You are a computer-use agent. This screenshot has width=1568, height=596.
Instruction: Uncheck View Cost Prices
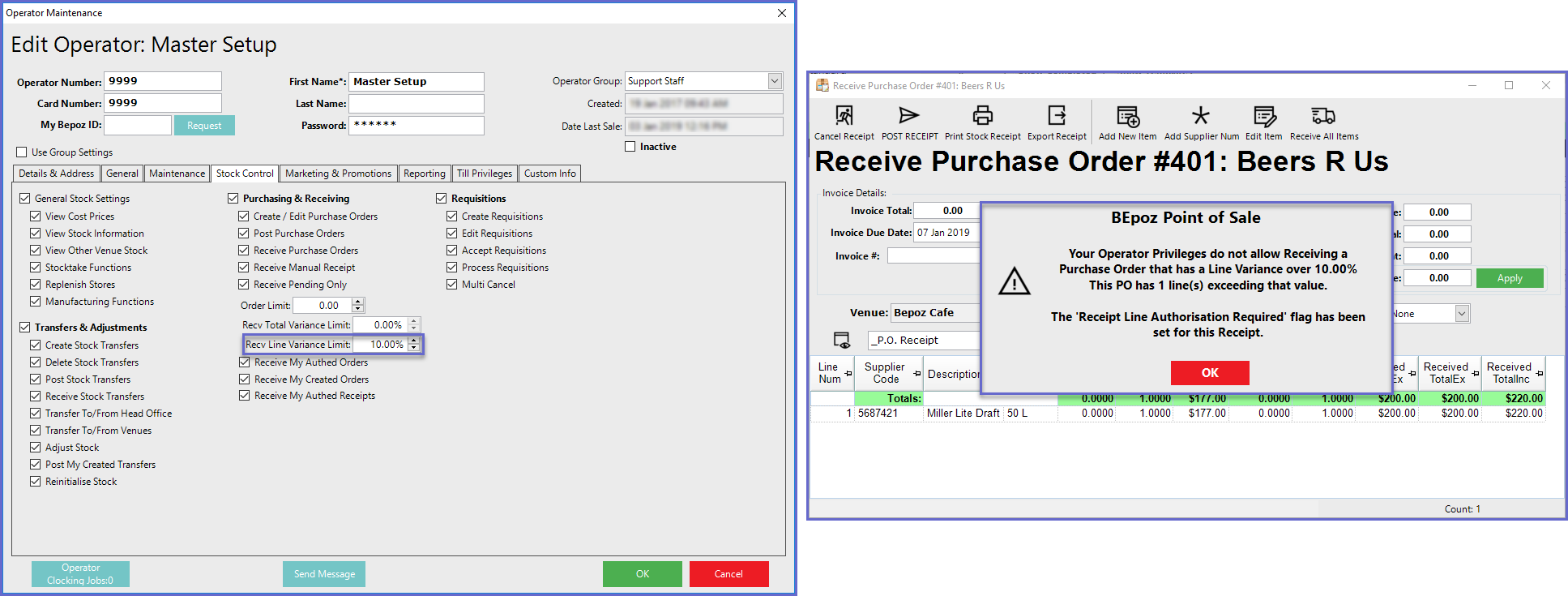[x=35, y=216]
